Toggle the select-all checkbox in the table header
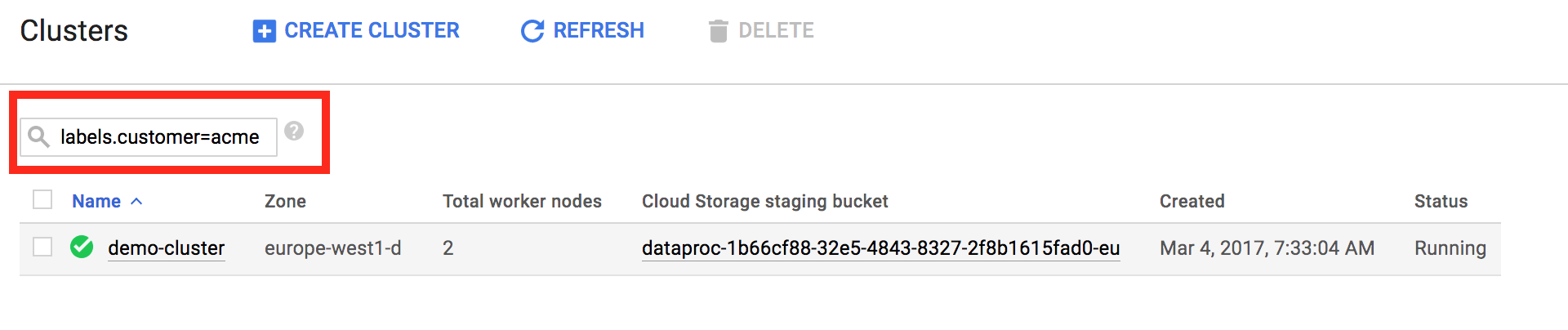 (42, 200)
